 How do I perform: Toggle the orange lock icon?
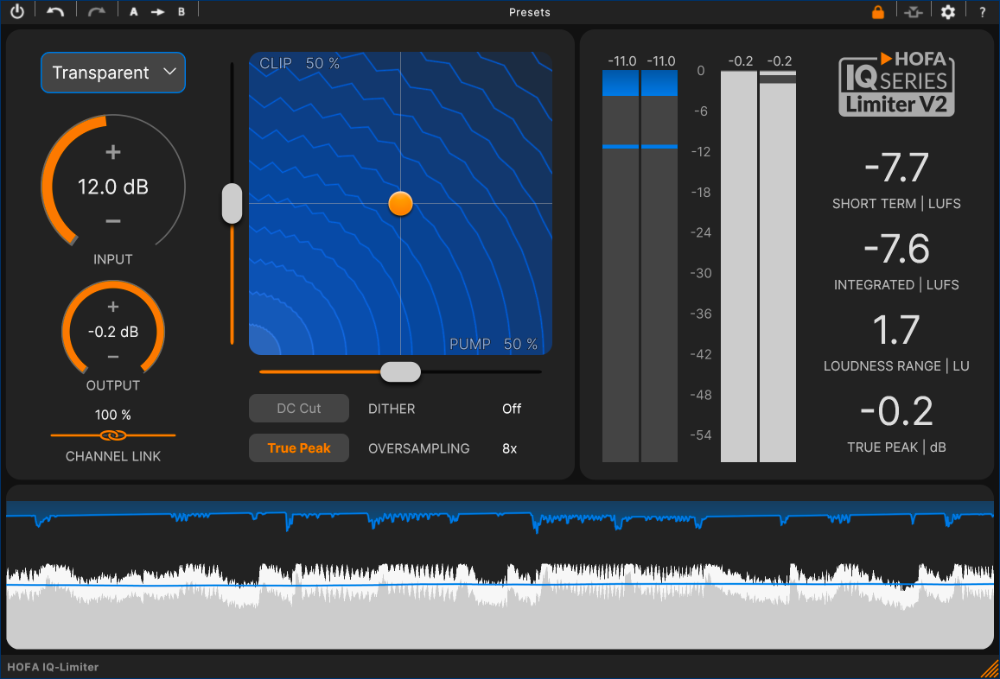click(x=878, y=11)
